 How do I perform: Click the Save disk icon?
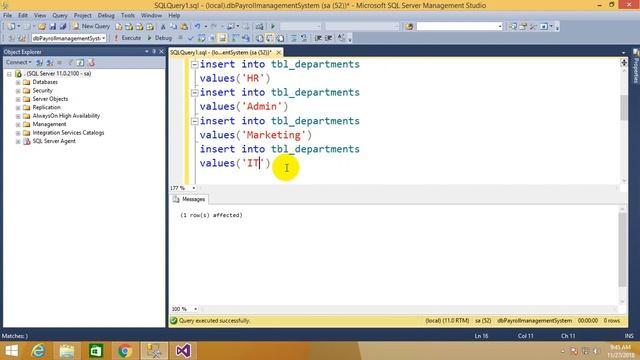coord(53,27)
